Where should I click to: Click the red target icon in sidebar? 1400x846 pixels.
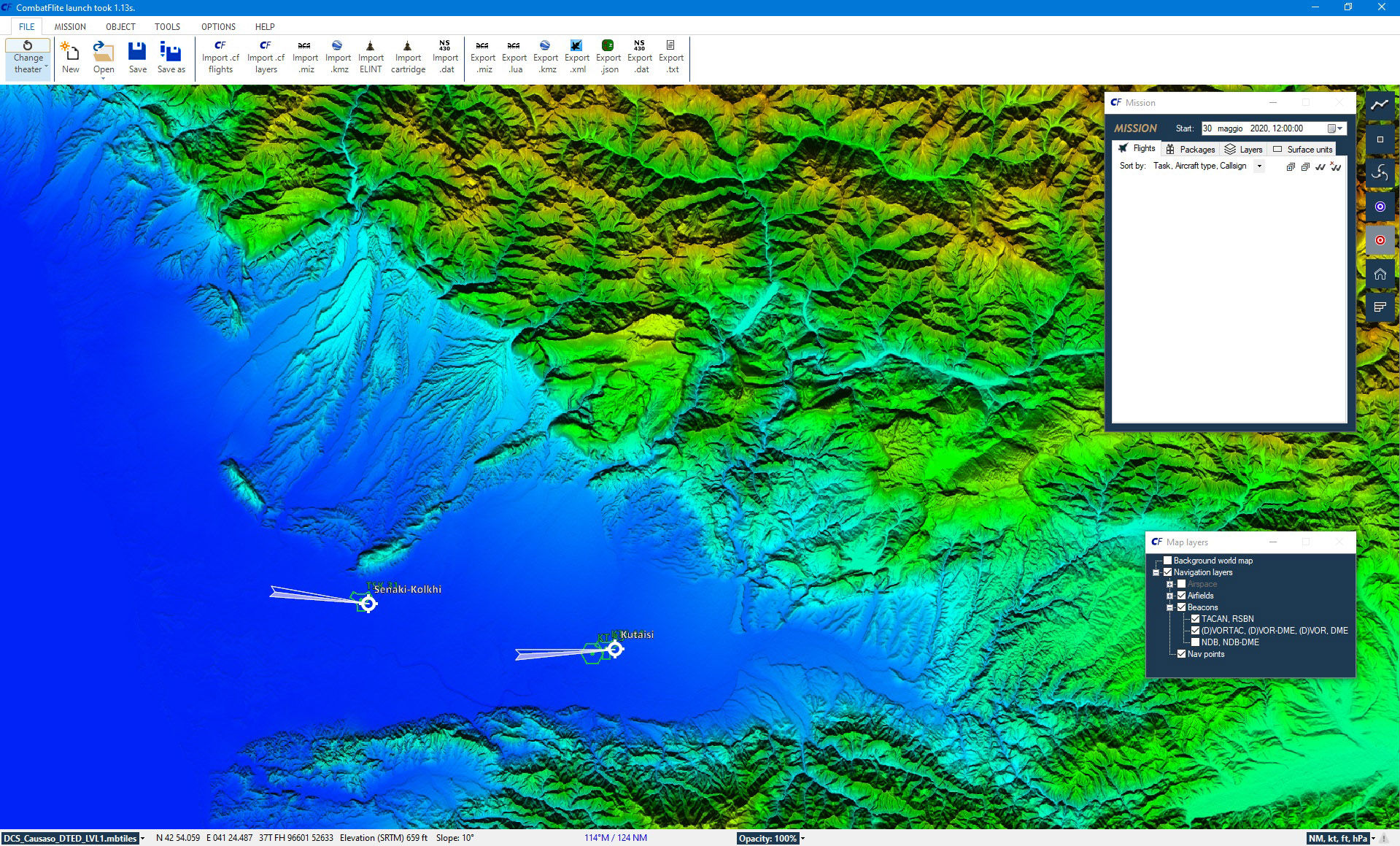click(1380, 240)
